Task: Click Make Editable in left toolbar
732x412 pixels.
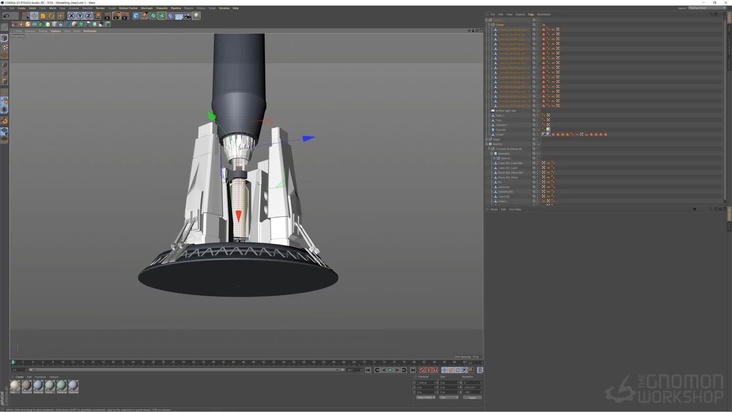Action: tap(4, 26)
